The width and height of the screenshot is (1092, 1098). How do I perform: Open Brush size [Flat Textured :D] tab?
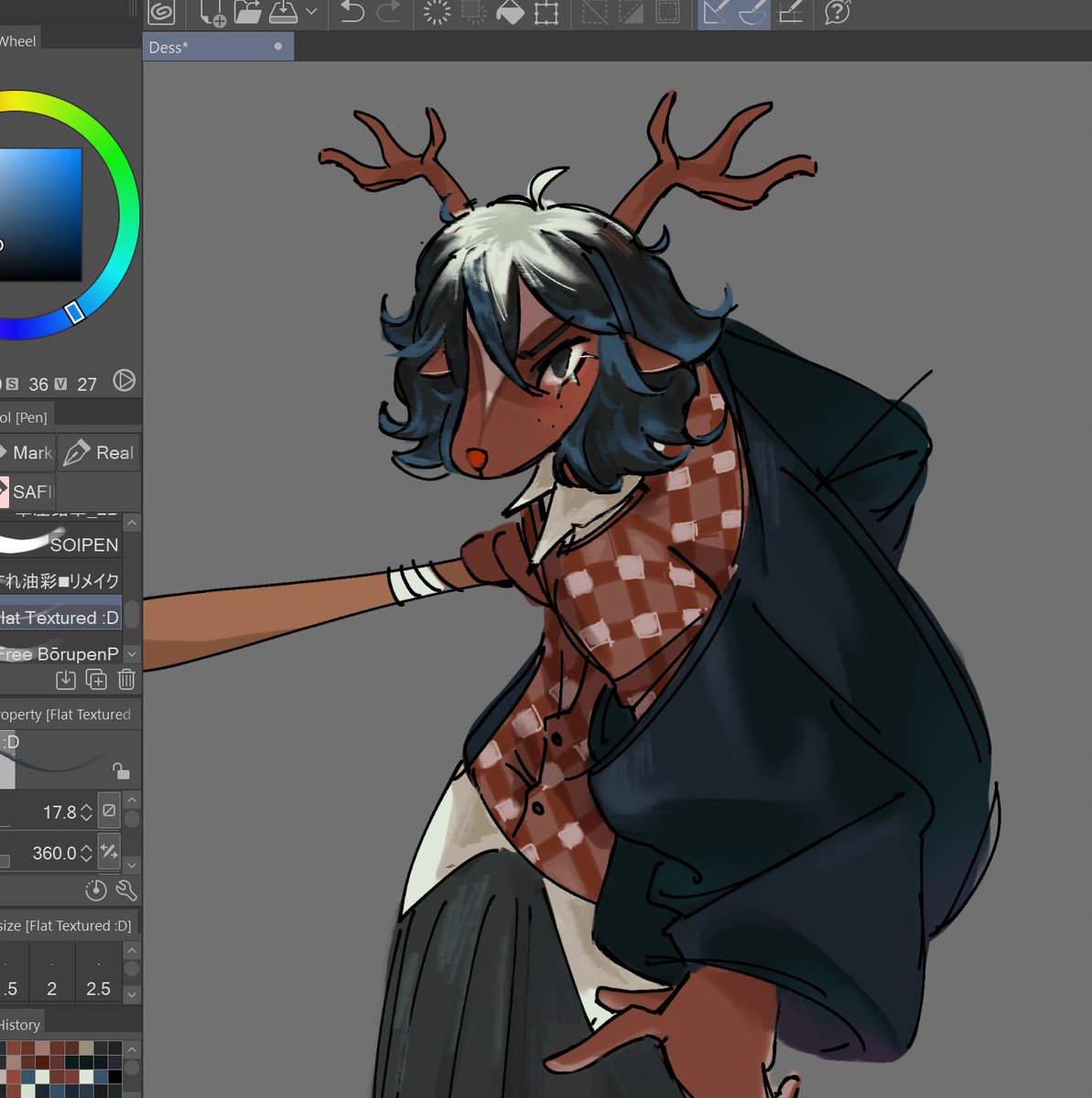[68, 925]
